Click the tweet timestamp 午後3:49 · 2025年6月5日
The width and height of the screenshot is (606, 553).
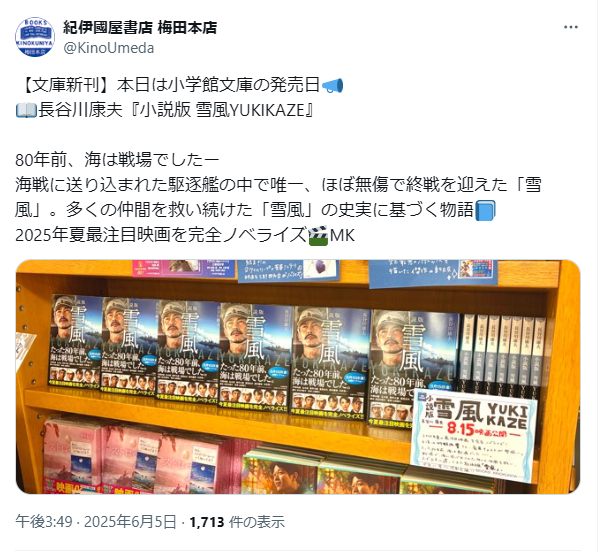96,522
